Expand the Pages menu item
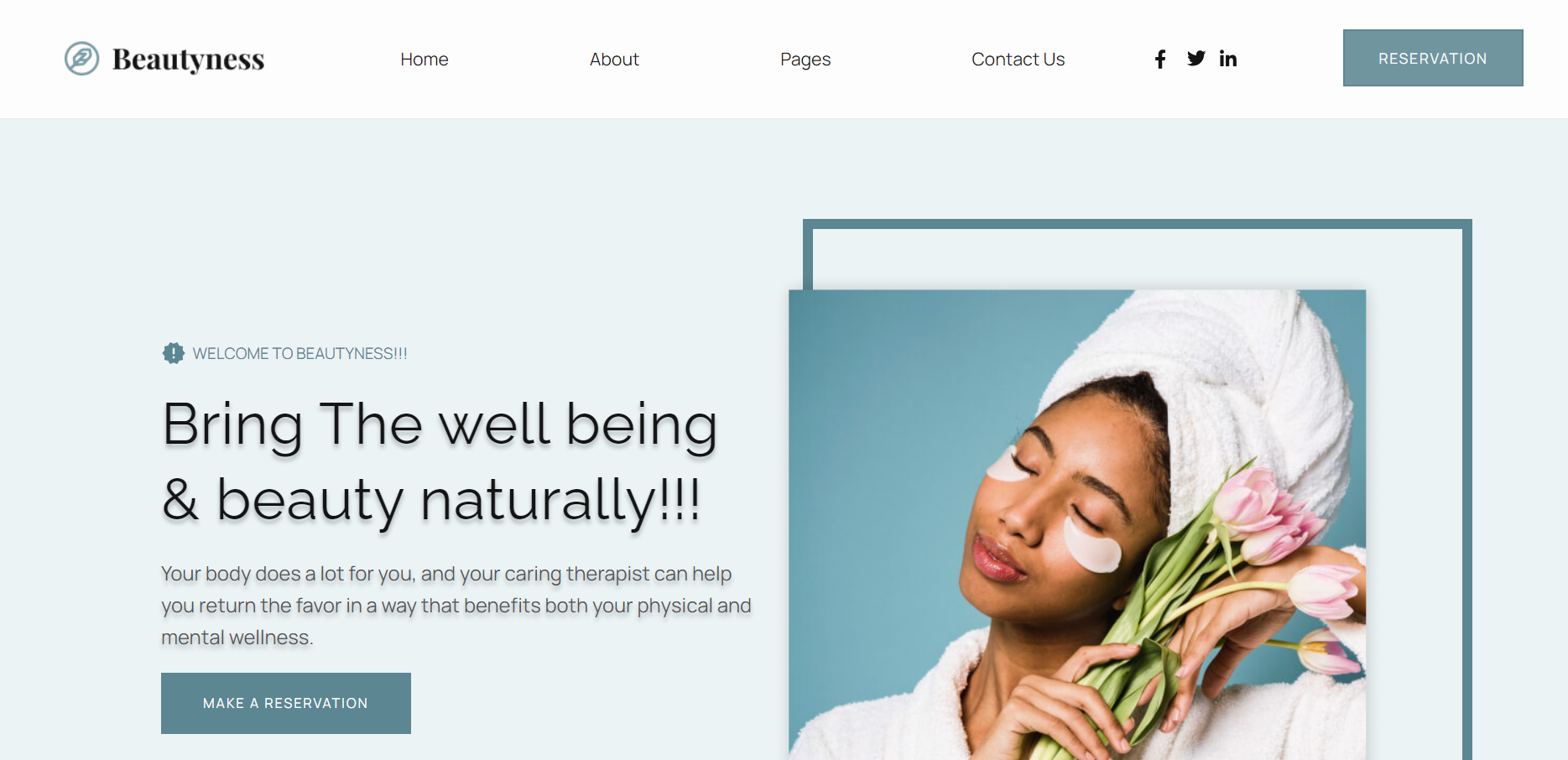 805,60
